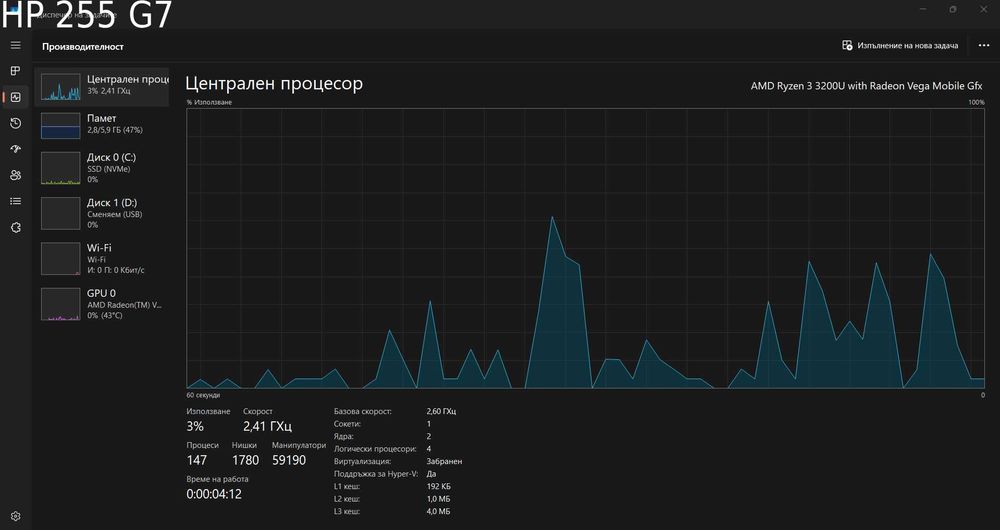Open the Users page icon
This screenshot has height=530, width=1000.
(x=16, y=175)
